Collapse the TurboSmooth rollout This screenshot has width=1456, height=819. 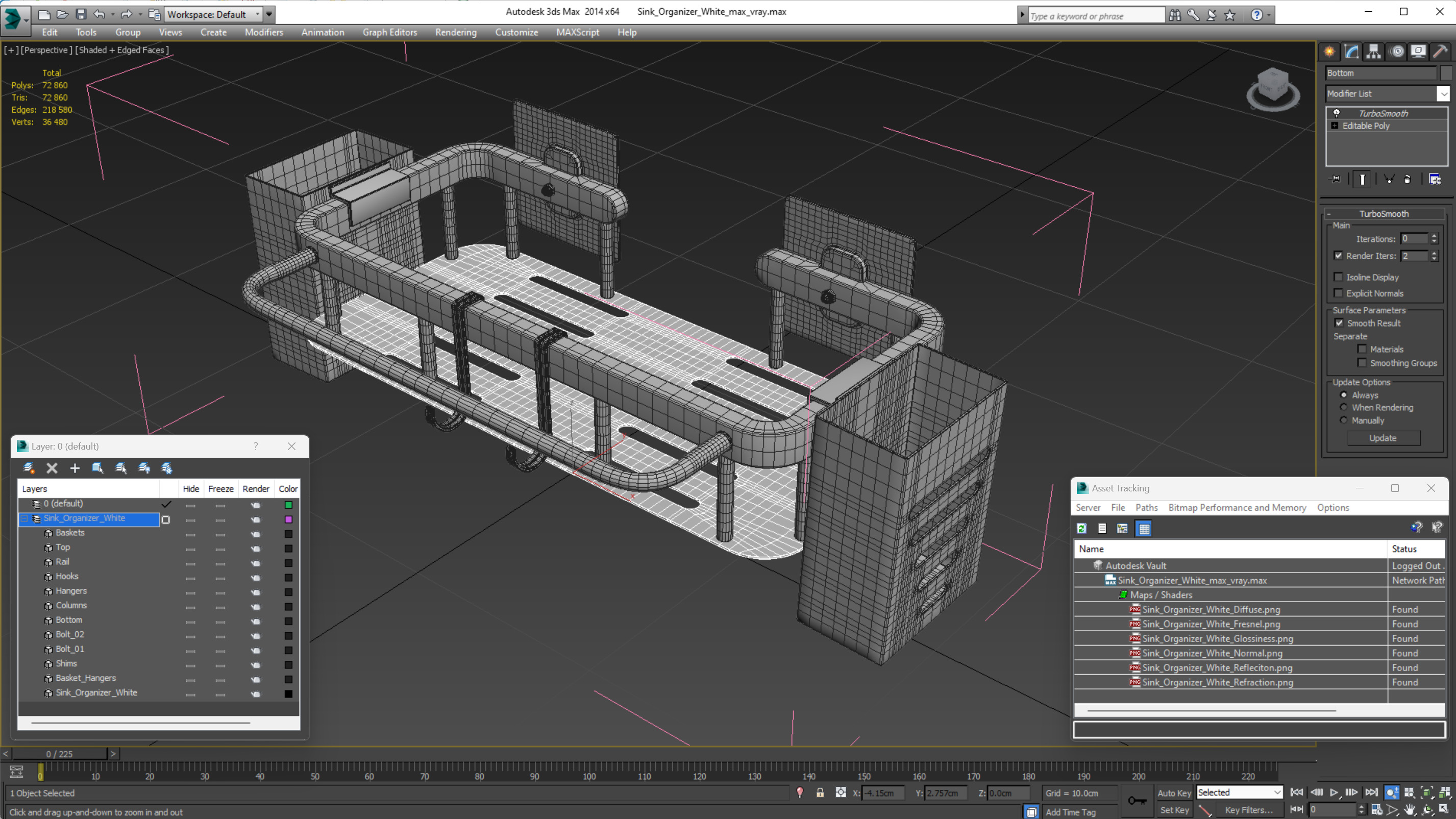click(x=1384, y=214)
